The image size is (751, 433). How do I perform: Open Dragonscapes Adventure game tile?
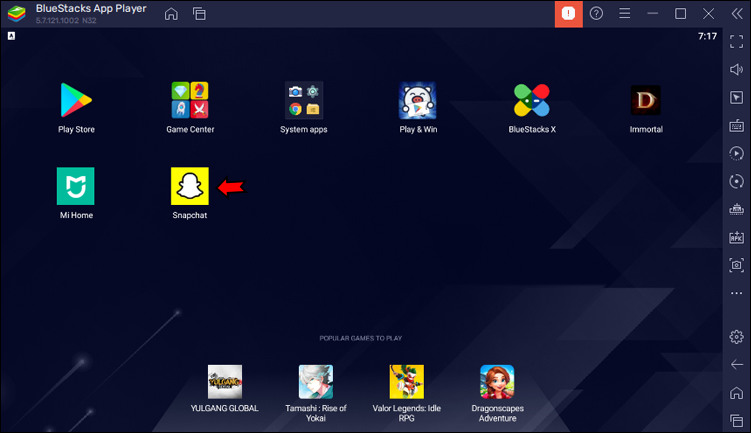(497, 382)
